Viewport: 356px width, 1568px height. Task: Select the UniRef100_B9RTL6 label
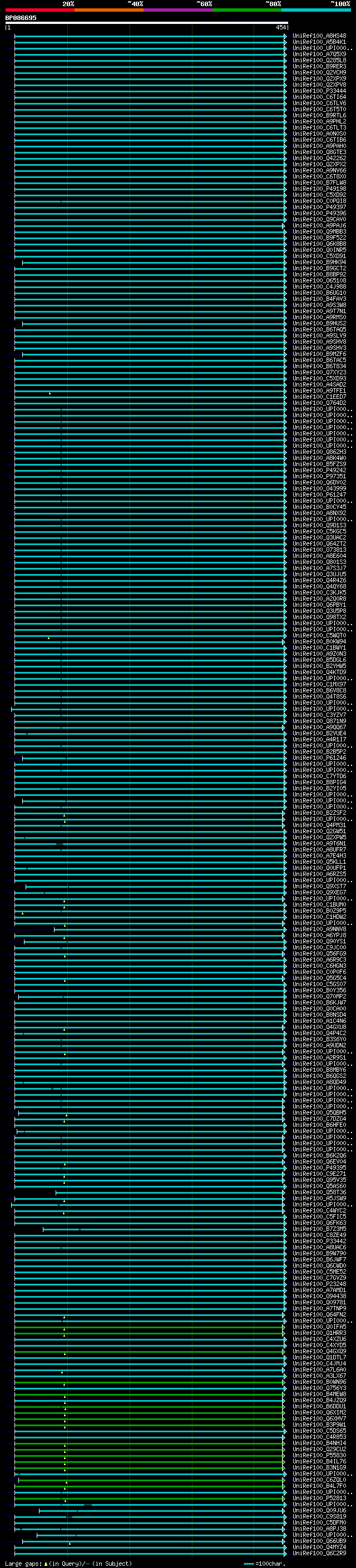click(319, 116)
